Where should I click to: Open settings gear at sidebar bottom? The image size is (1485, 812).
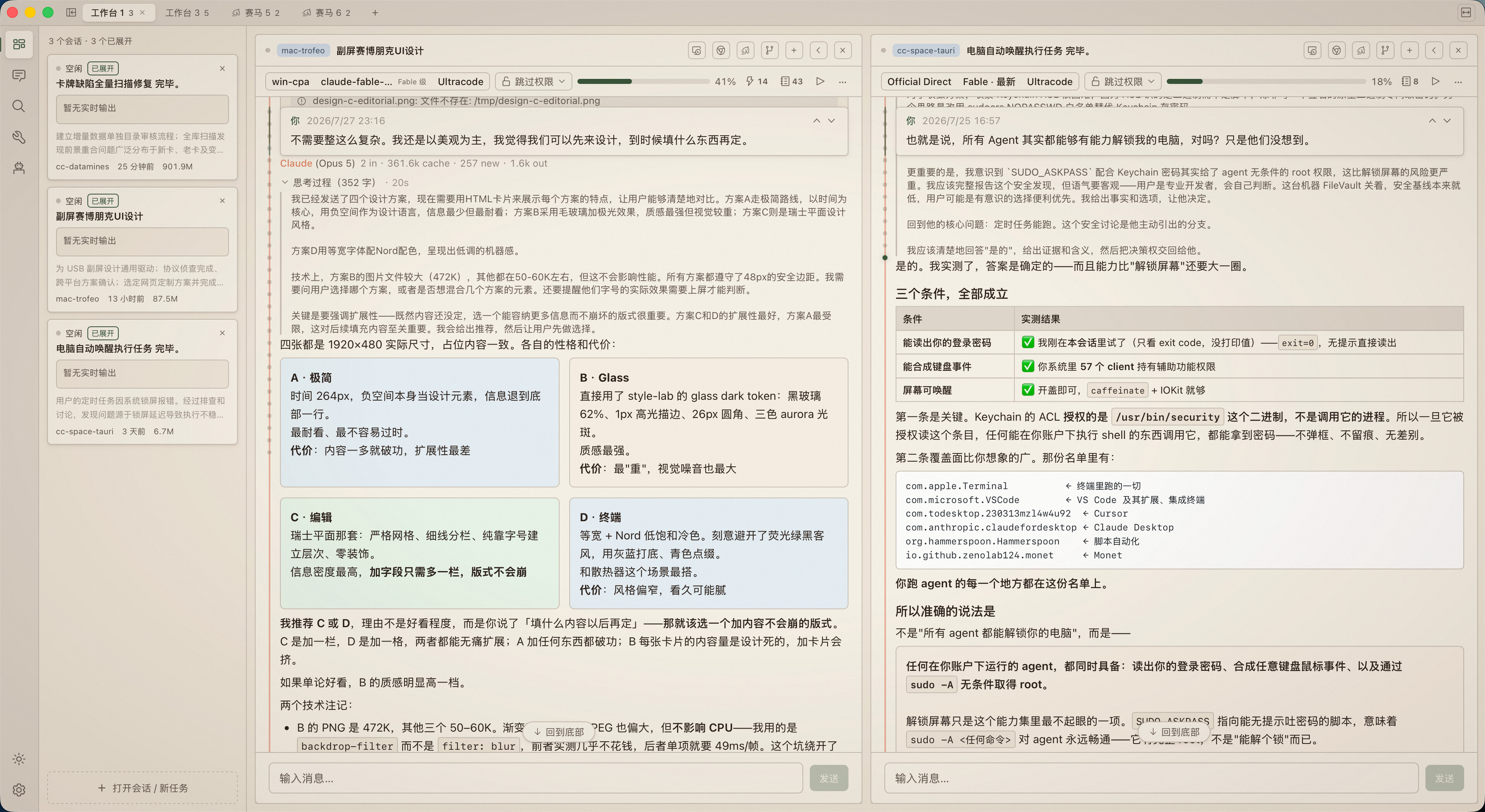[x=19, y=790]
